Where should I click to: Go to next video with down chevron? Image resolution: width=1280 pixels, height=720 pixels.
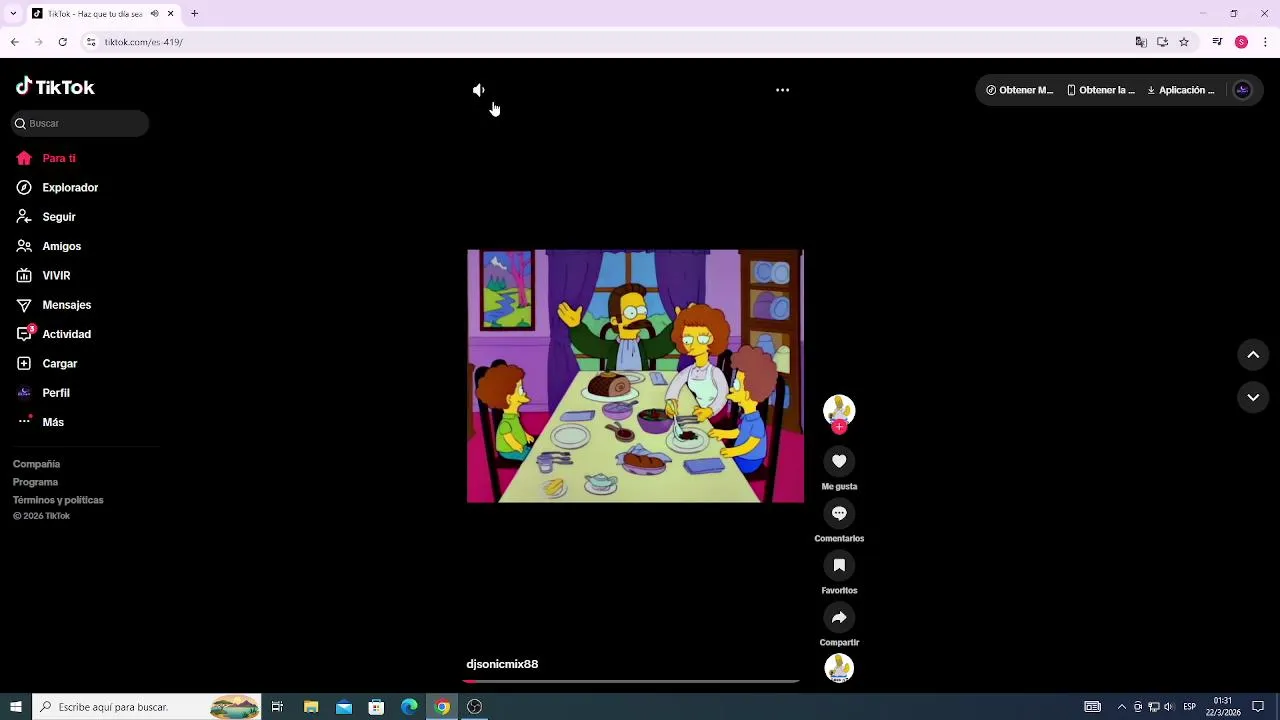click(1253, 397)
